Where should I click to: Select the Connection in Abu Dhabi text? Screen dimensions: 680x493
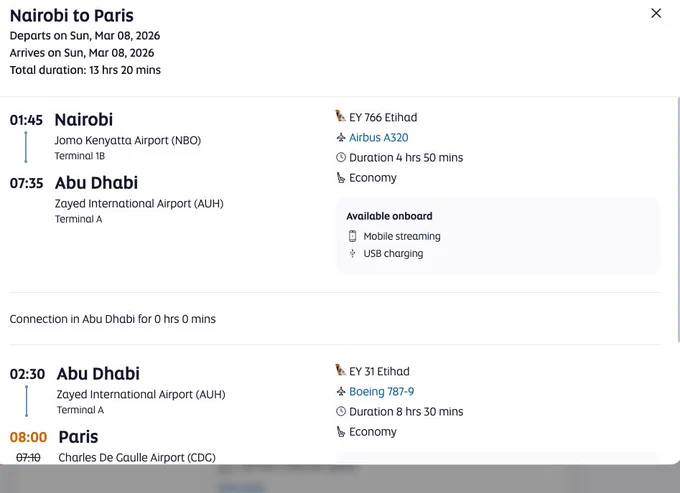tap(113, 319)
